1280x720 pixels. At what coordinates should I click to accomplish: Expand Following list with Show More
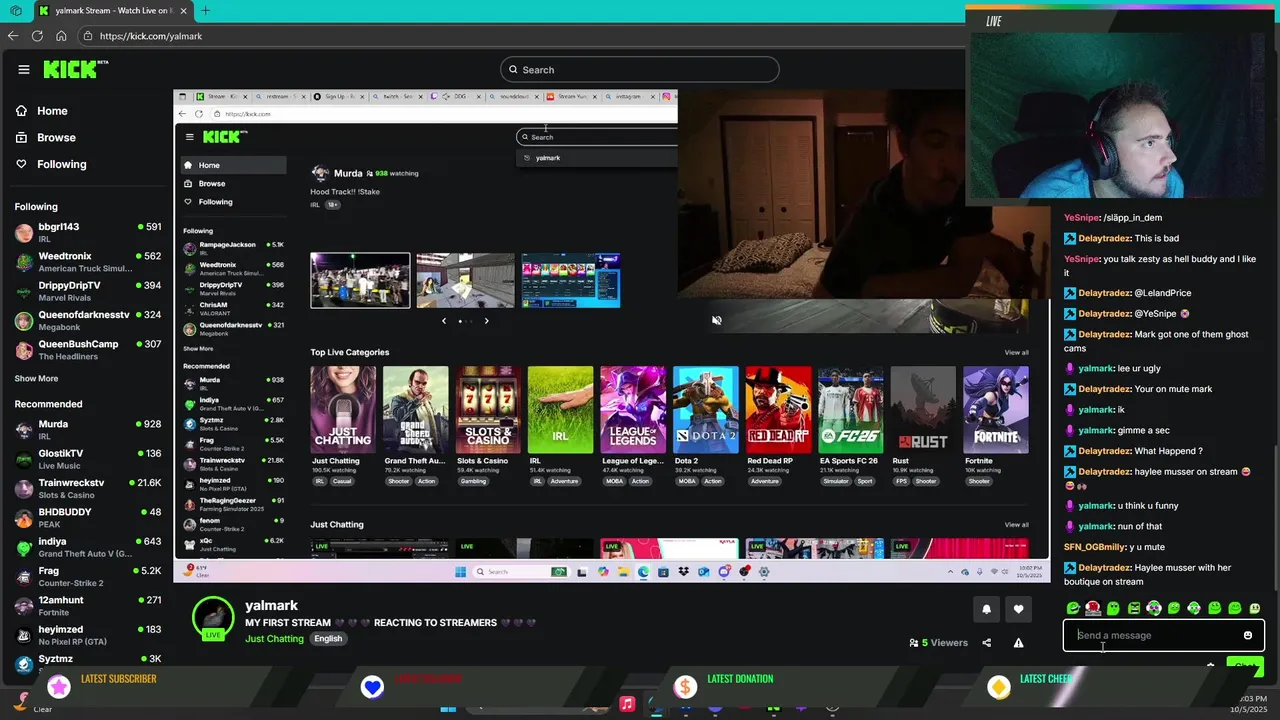36,379
